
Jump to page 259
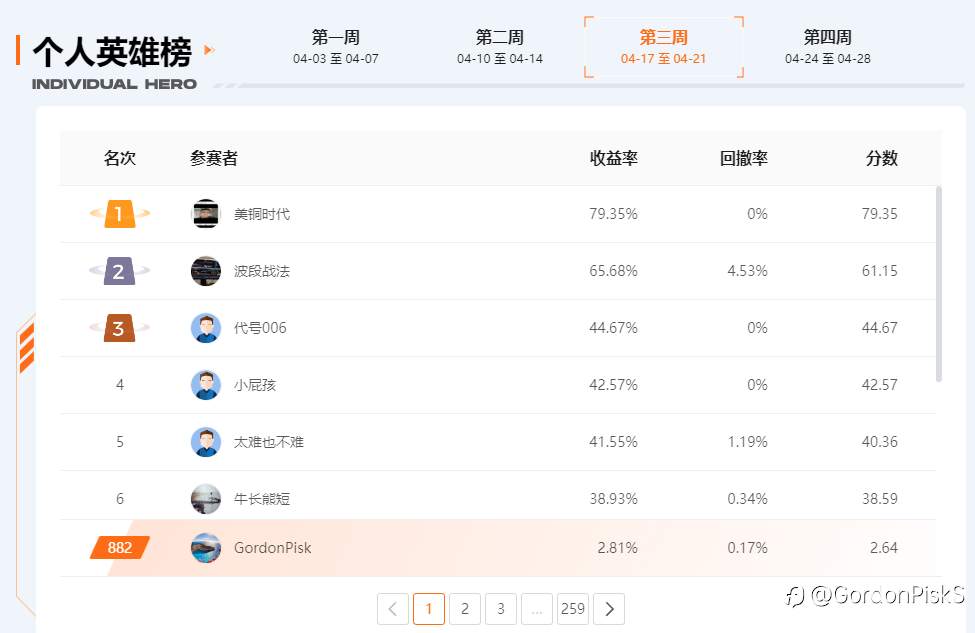[x=572, y=608]
